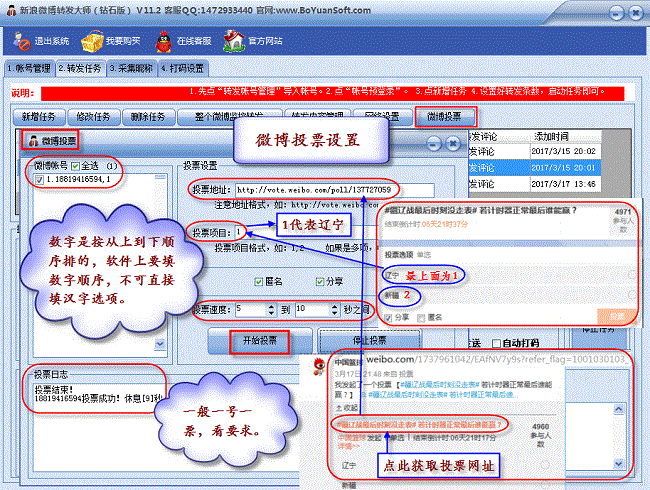Click 微博投票 dialog title icon
The height and width of the screenshot is (490, 650).
[33, 141]
